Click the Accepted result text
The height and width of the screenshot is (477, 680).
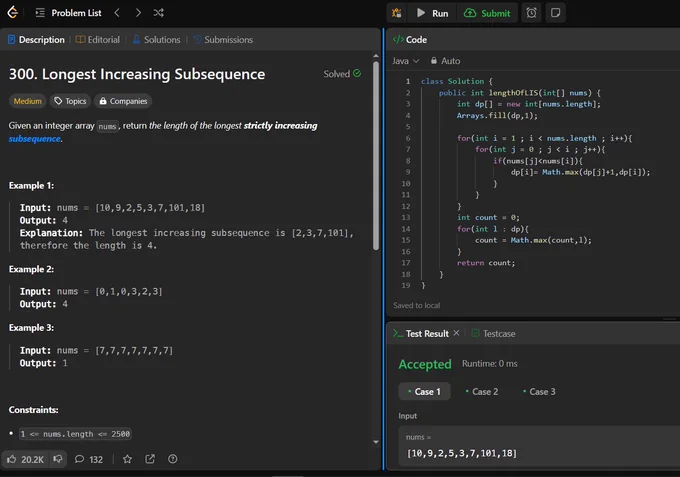click(425, 364)
